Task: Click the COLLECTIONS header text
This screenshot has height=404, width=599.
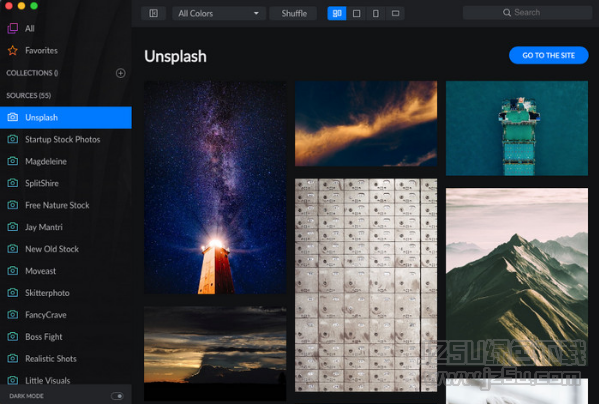Action: click(x=32, y=73)
